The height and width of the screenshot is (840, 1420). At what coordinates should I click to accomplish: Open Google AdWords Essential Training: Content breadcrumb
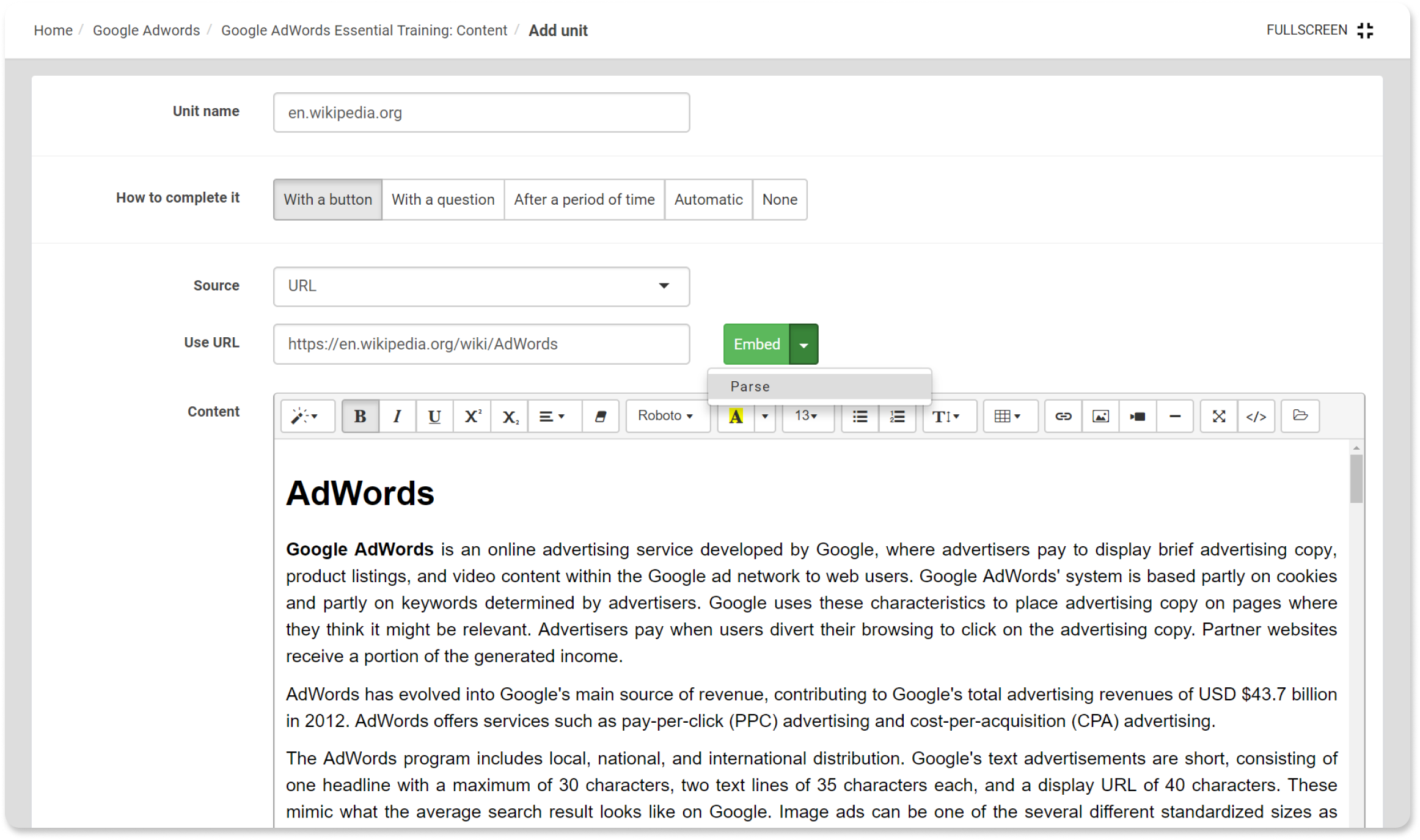364,31
